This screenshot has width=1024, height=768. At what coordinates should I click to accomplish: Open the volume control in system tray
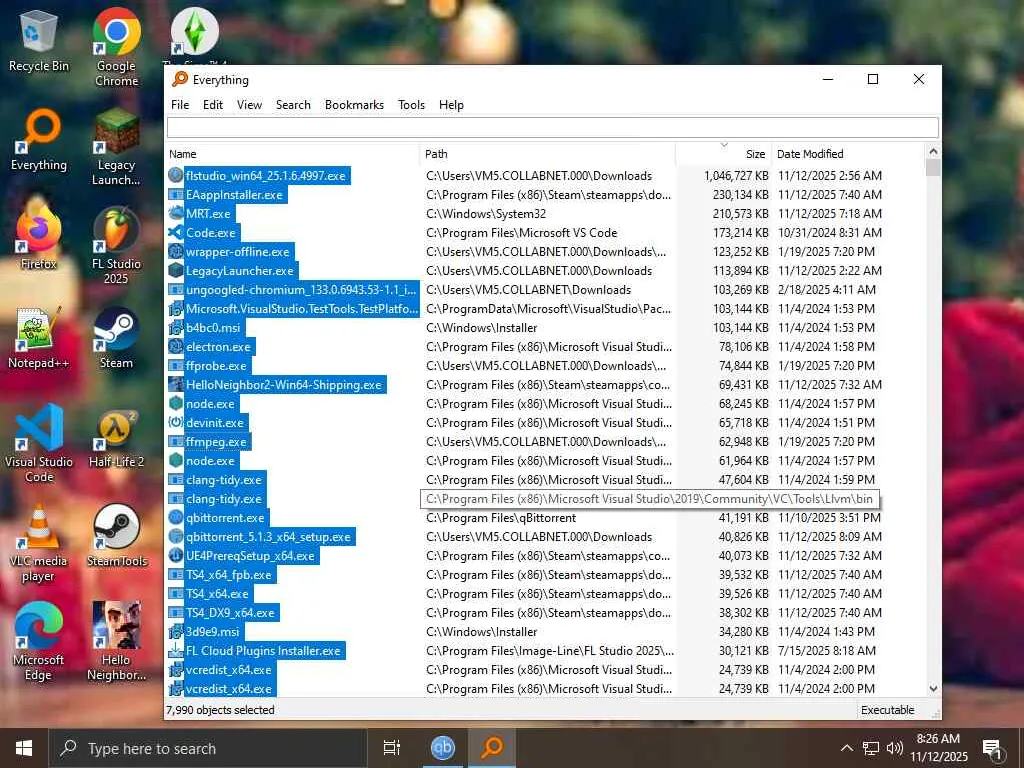click(895, 748)
